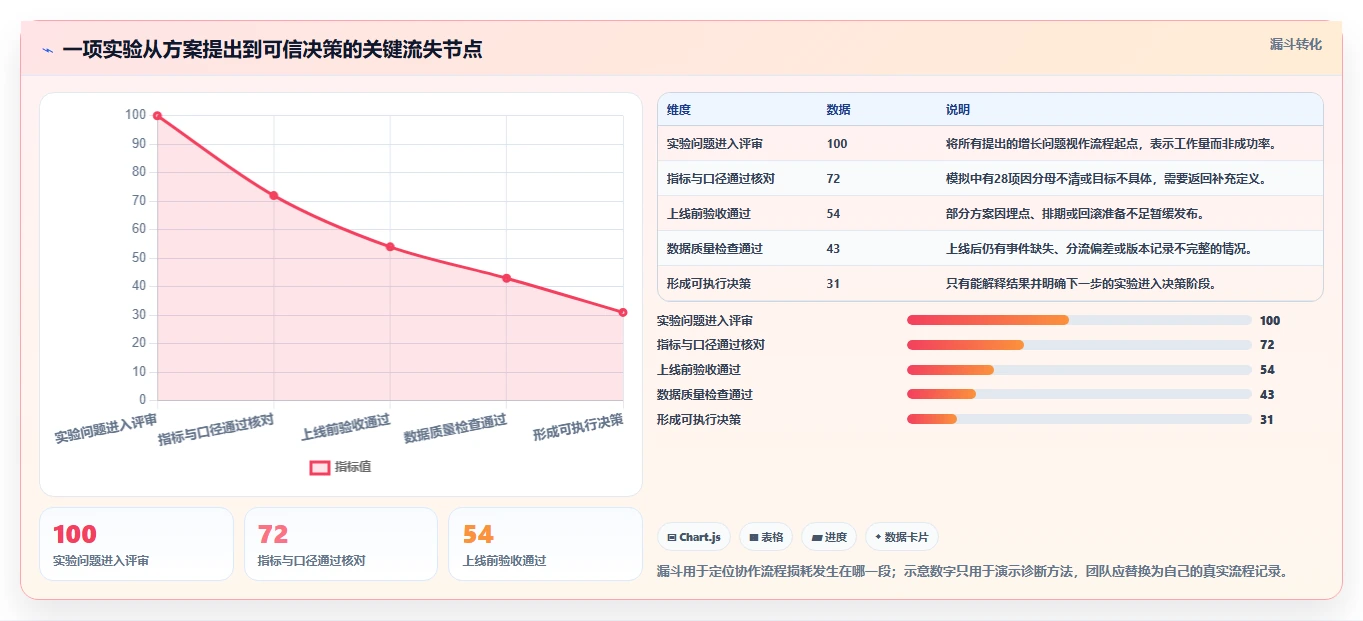Viewport: 1363px width, 621px height.
Task: Open the stat card showing 72
Action: [x=341, y=544]
